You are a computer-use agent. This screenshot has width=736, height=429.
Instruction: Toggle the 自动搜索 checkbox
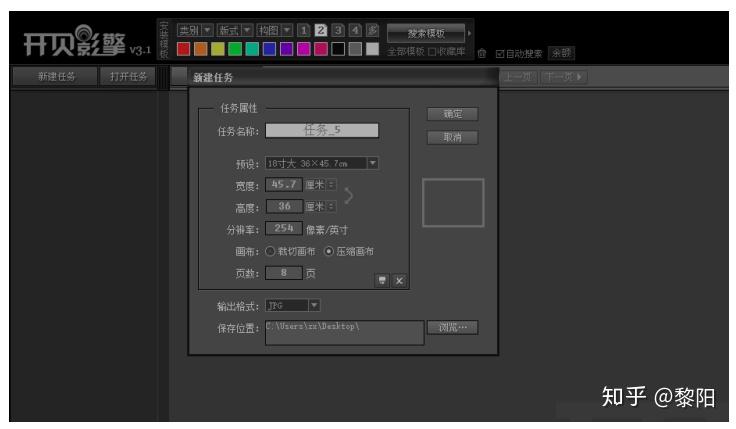coord(500,54)
